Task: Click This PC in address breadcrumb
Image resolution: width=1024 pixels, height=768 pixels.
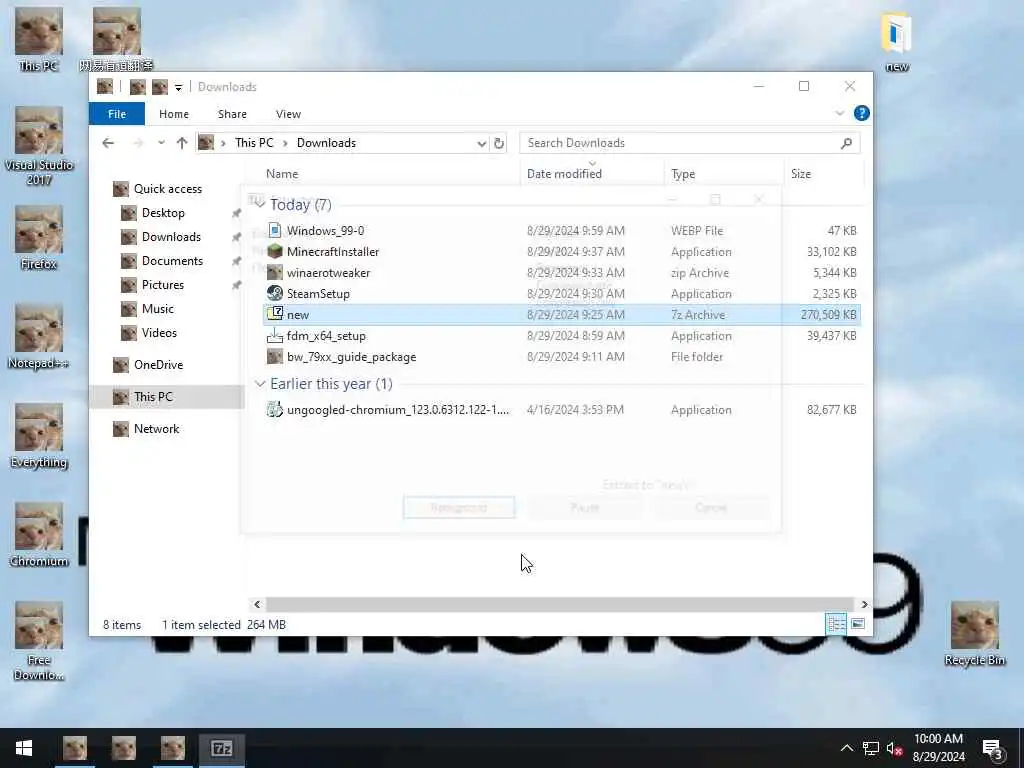Action: [x=254, y=143]
